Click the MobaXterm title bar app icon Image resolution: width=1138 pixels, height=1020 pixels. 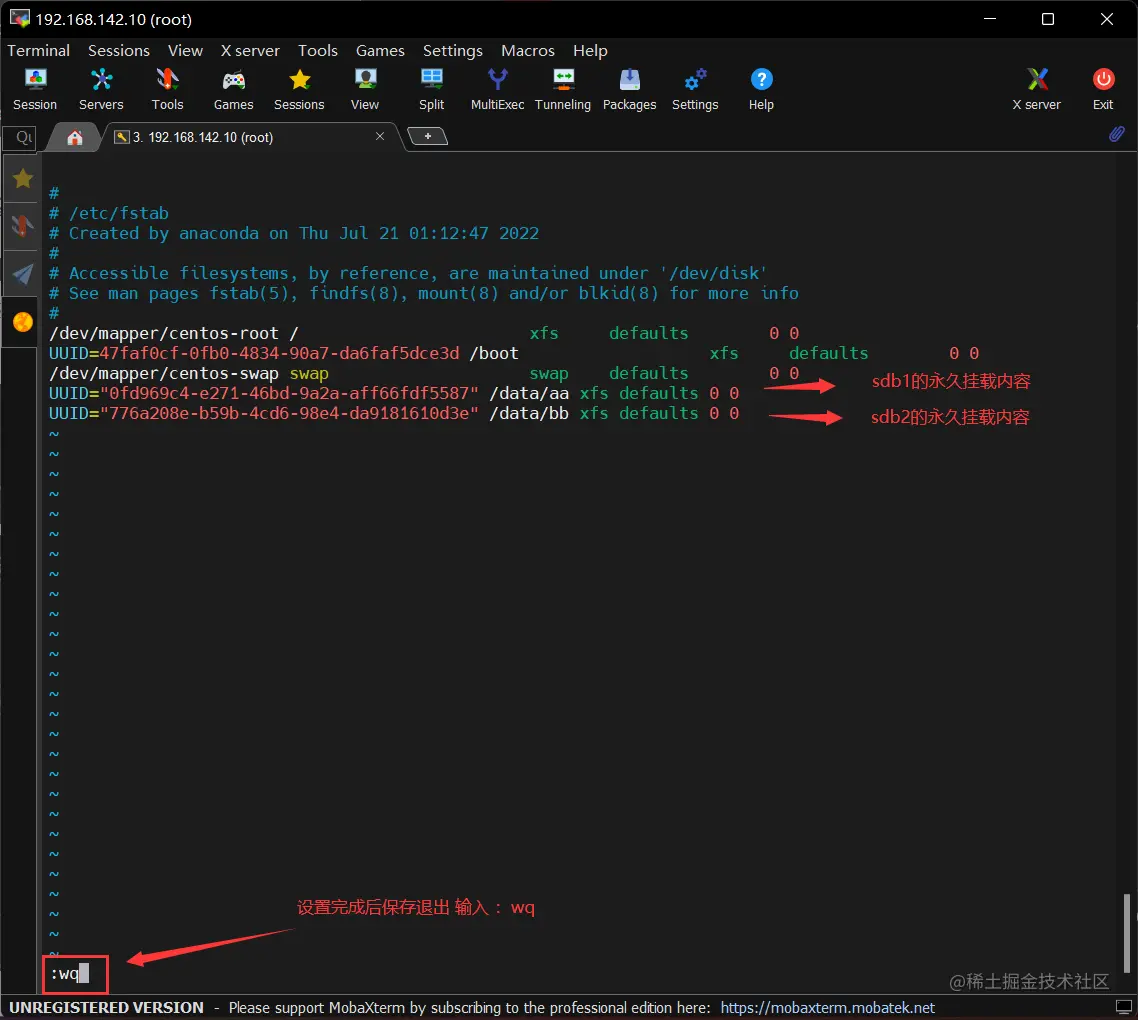(20, 18)
